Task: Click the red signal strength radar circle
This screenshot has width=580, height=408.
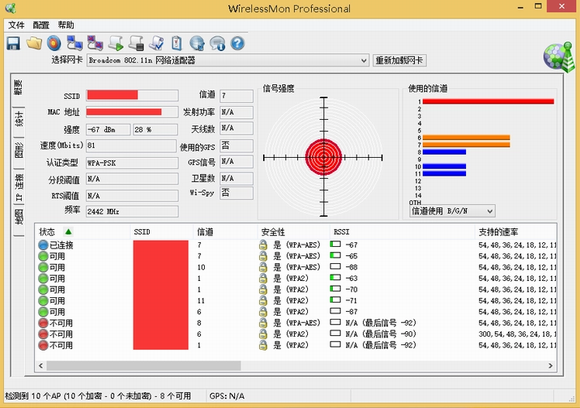Action: pyautogui.click(x=324, y=157)
